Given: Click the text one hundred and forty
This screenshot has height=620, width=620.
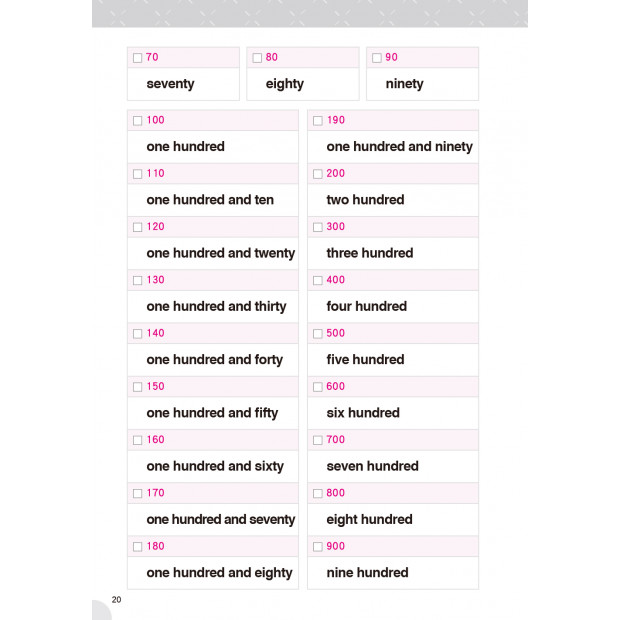Looking at the screenshot, I should coord(215,360).
